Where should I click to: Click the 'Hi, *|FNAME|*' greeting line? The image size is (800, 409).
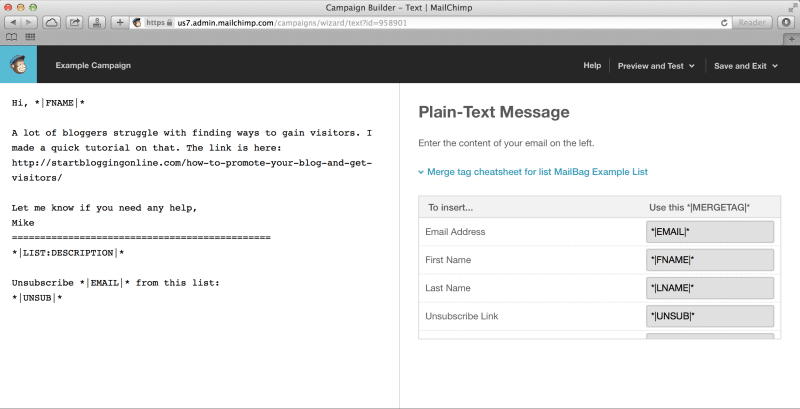point(48,103)
